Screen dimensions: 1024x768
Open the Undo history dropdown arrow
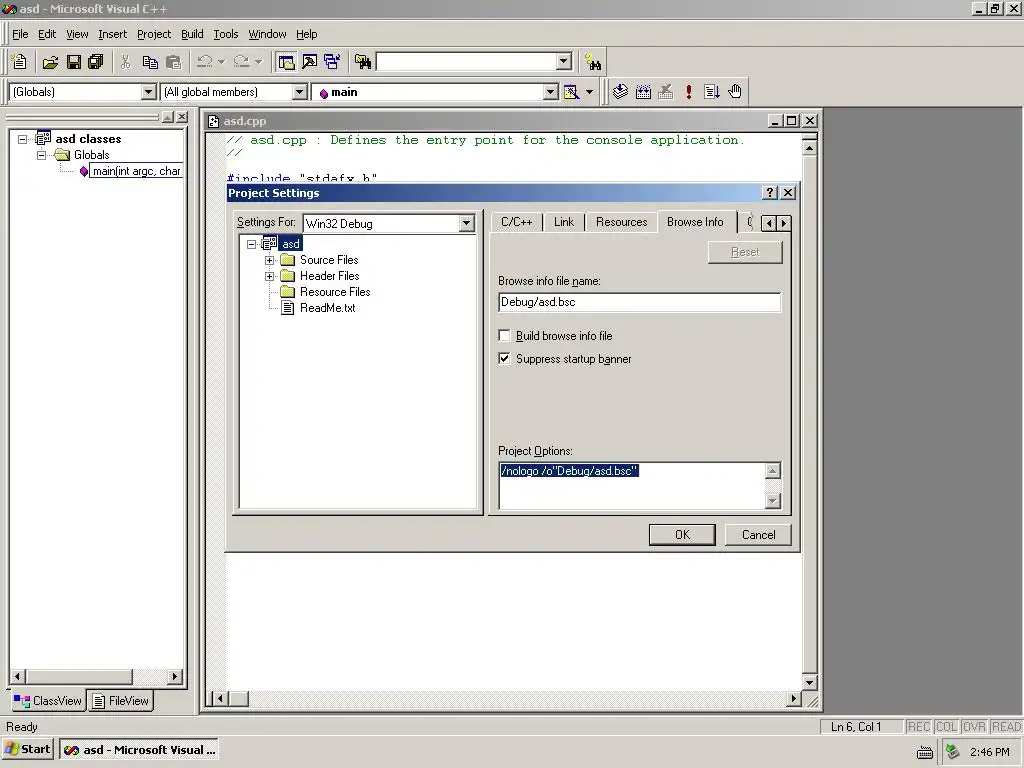tap(221, 62)
